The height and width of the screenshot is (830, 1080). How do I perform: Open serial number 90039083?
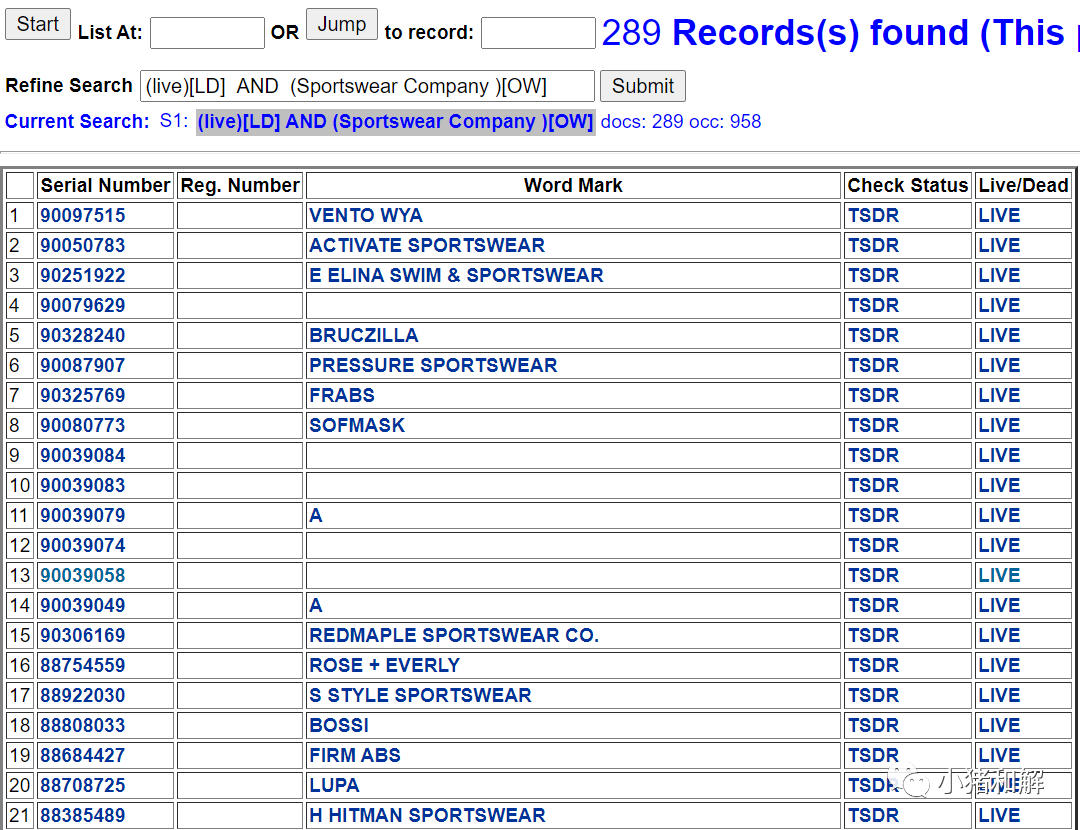click(83, 486)
